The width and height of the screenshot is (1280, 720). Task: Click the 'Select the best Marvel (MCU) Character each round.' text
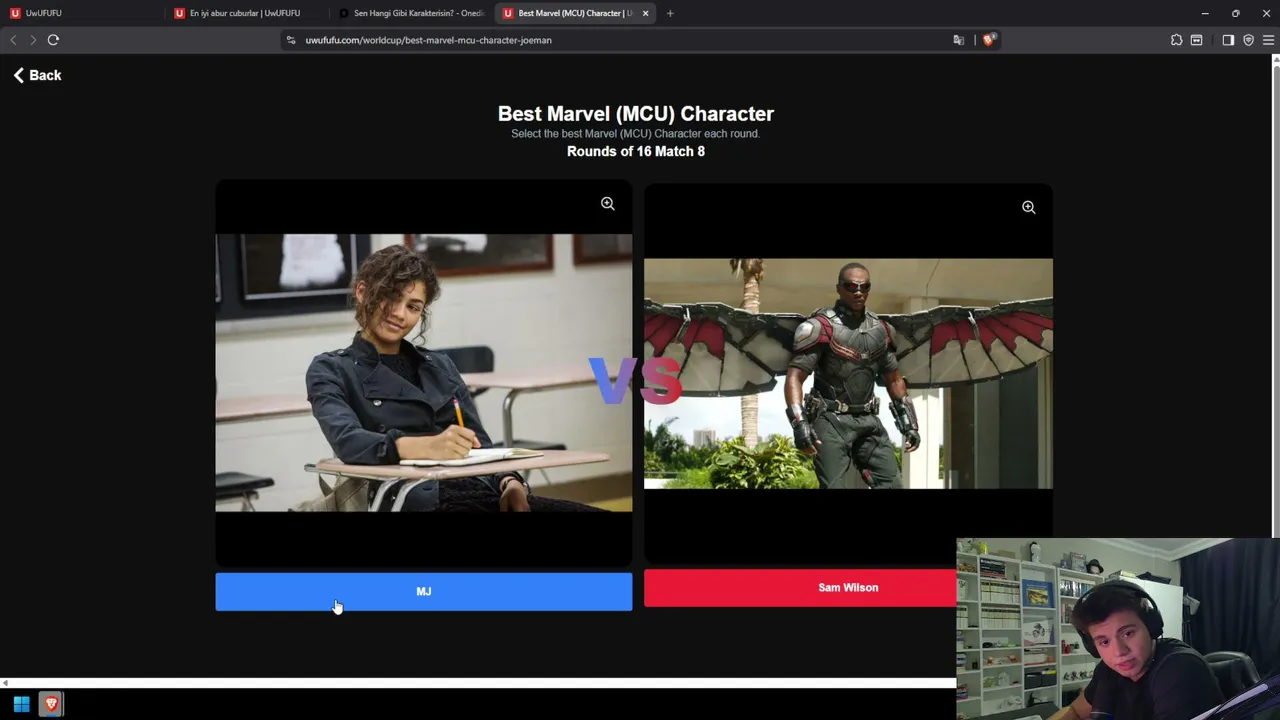pyautogui.click(x=636, y=133)
